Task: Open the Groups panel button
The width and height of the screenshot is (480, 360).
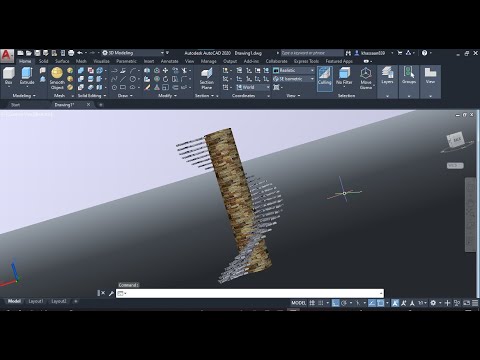Action: [x=409, y=81]
